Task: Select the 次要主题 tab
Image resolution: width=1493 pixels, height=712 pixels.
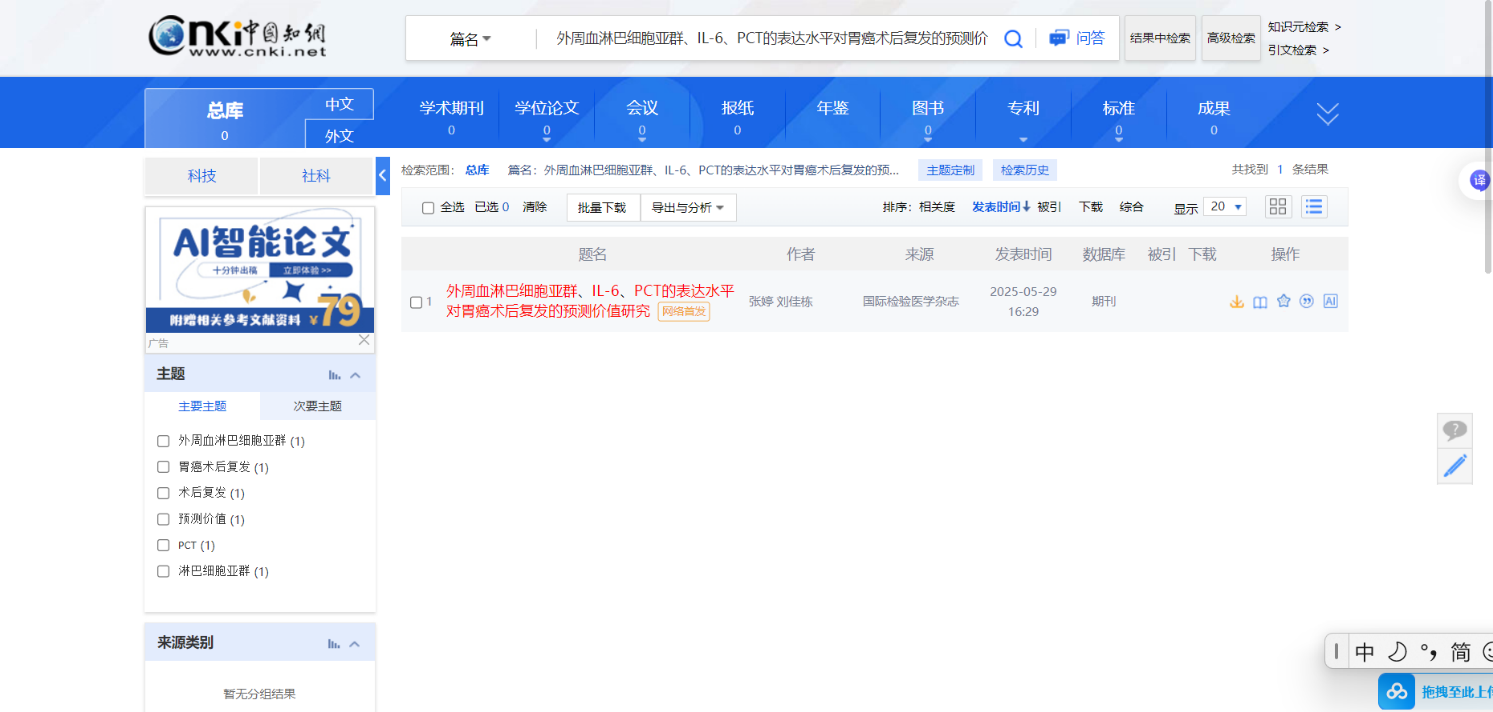Action: click(x=317, y=406)
